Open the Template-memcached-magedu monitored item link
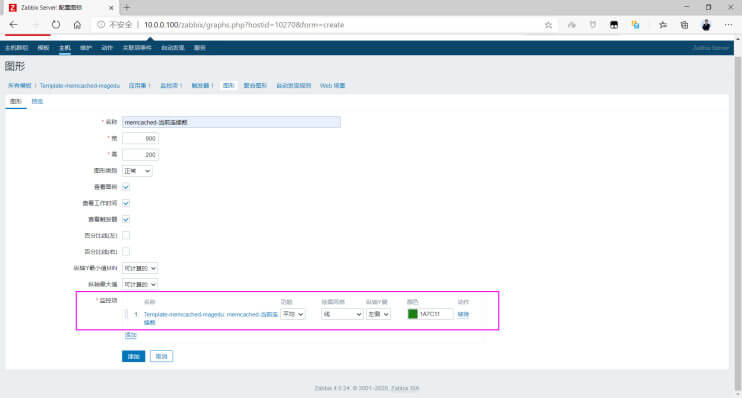742x398 pixels. click(x=211, y=318)
